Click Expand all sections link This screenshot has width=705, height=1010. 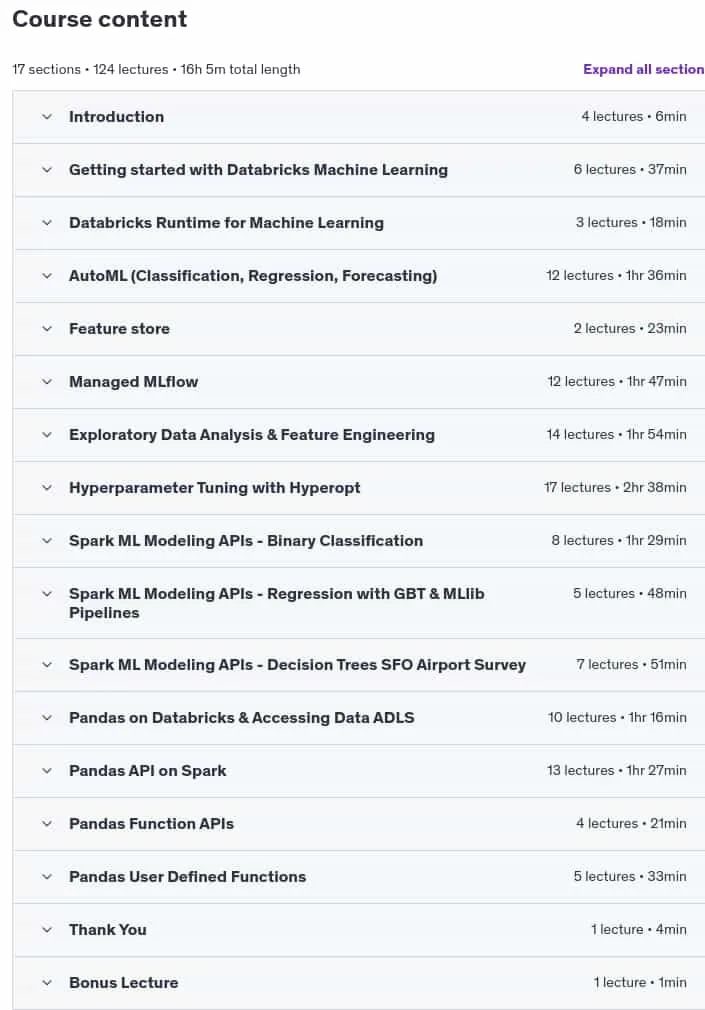point(644,69)
